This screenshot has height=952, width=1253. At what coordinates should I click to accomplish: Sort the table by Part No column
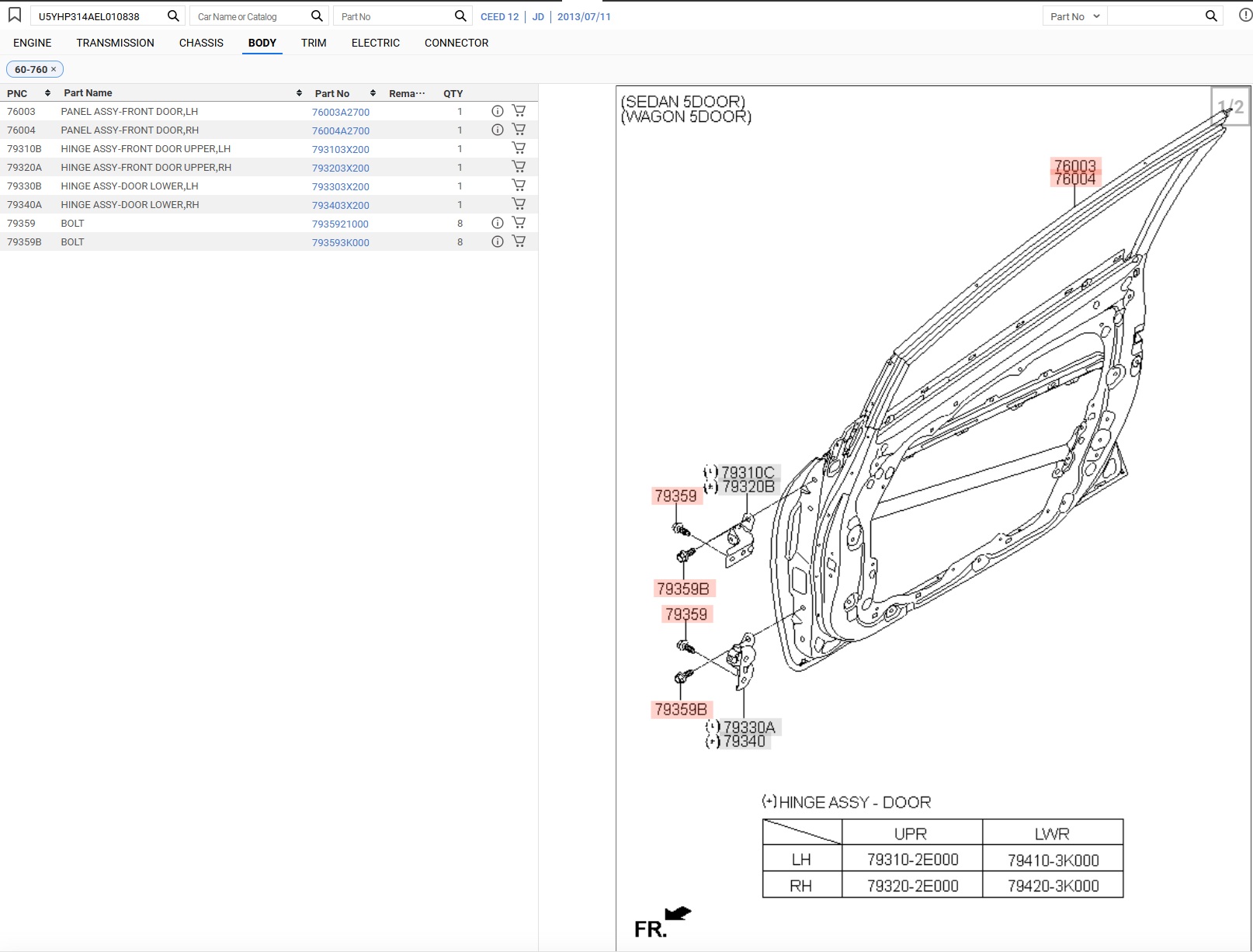coord(373,93)
